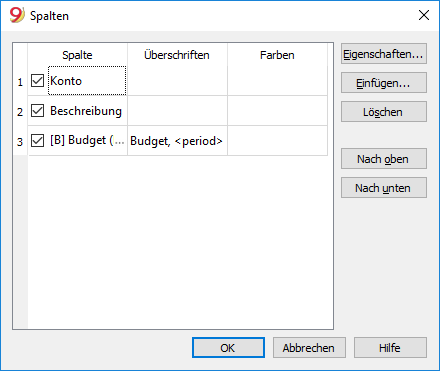Viewport: 440px width, 371px height.
Task: Click the Spalte column header
Action: pyautogui.click(x=77, y=55)
